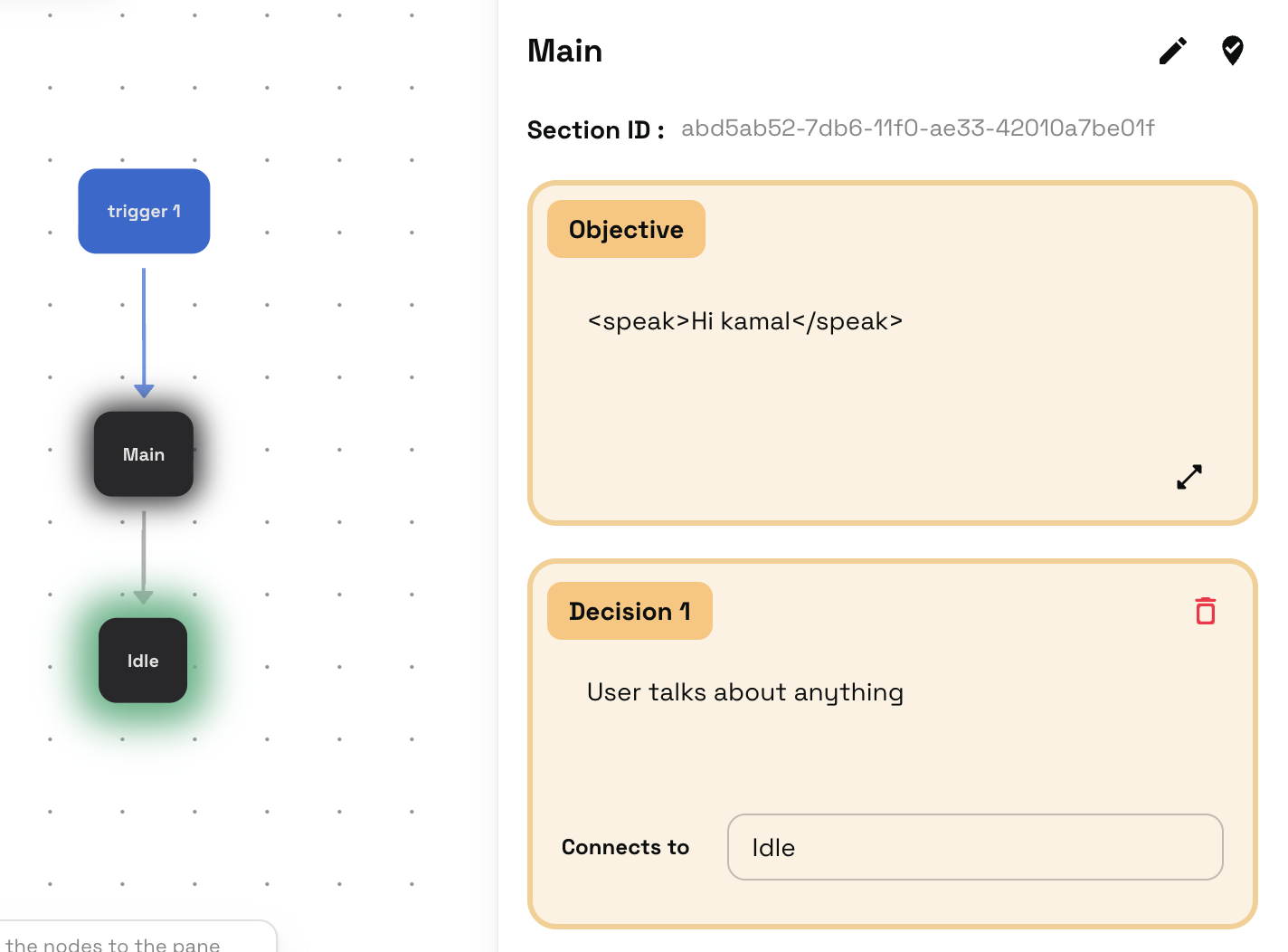Click the blue arrowhead pointing into Main

(x=144, y=391)
